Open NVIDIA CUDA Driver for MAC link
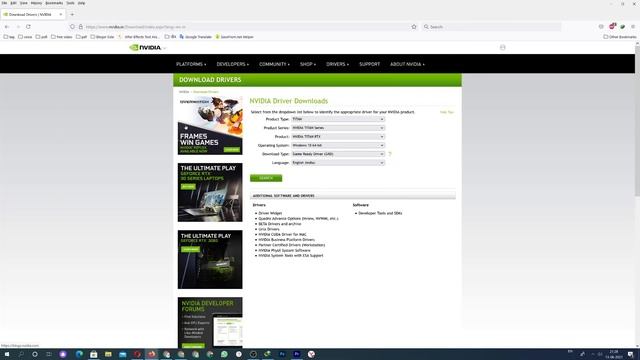Image resolution: width=640 pixels, height=360 pixels. pyautogui.click(x=282, y=234)
